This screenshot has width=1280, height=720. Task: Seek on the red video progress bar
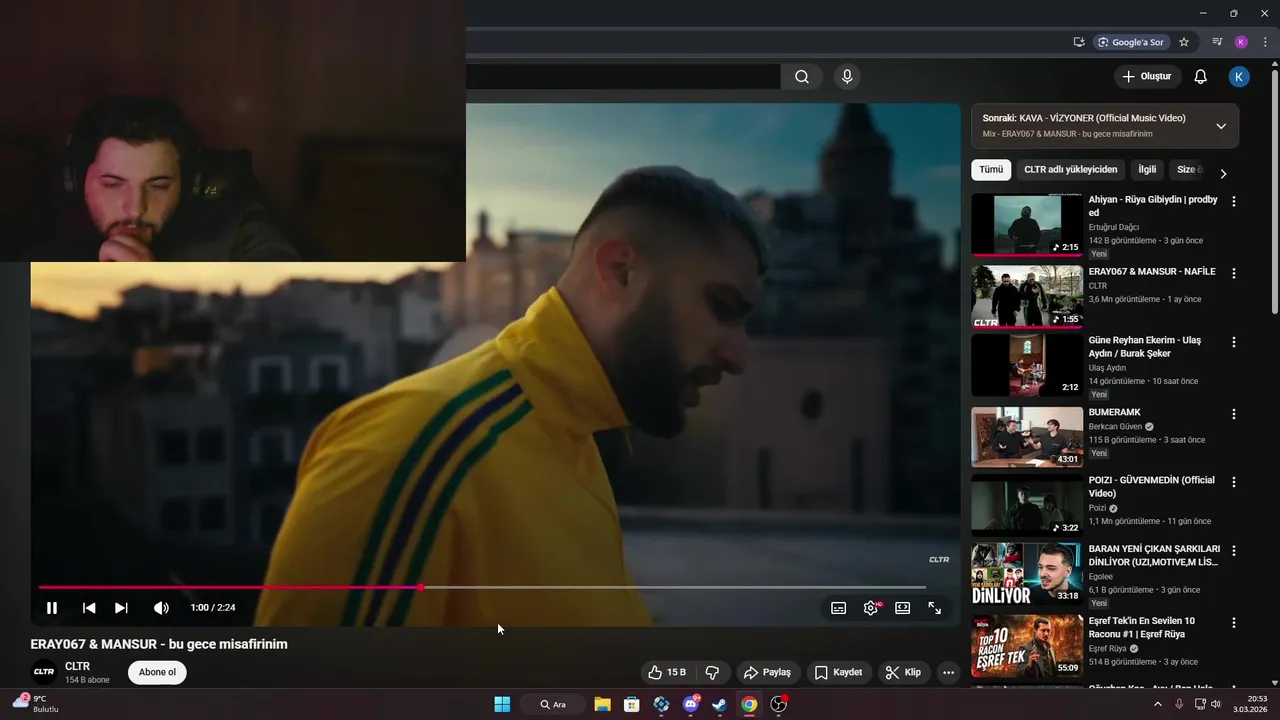click(x=482, y=587)
